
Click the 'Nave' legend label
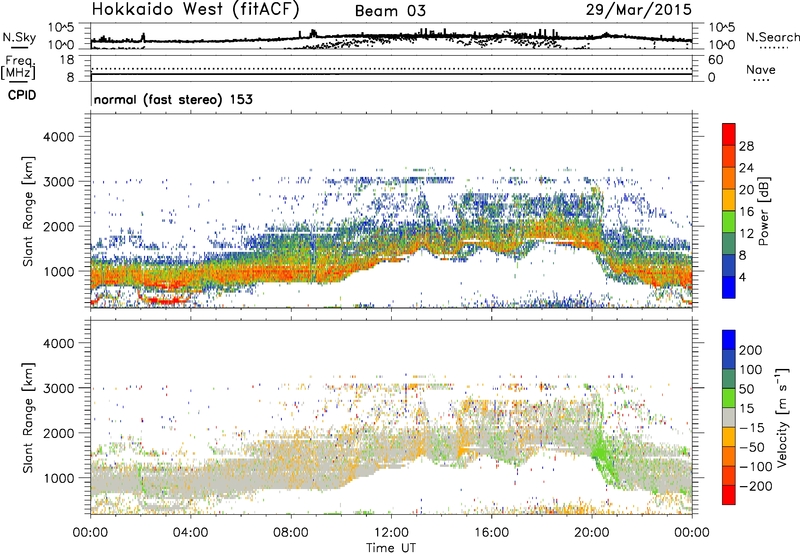pos(761,69)
